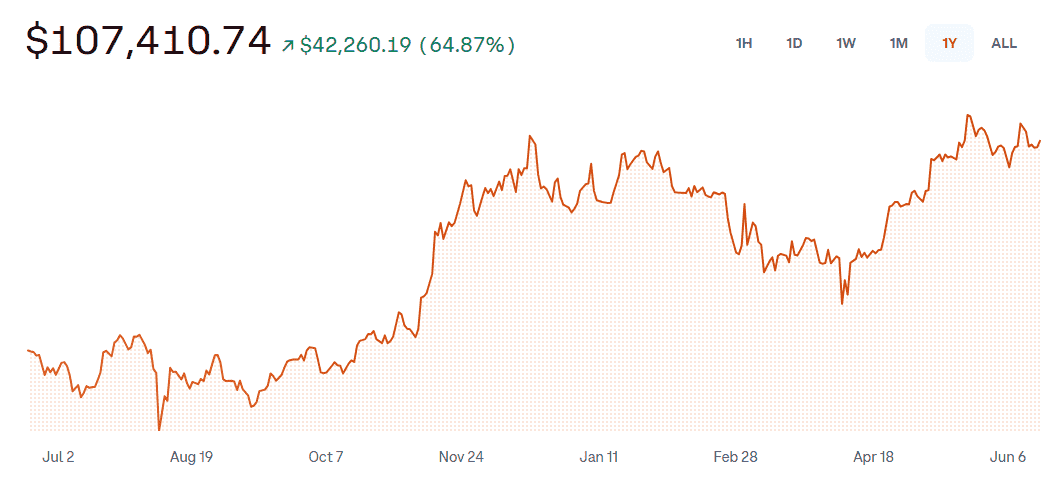Click the Nov 24 date label

461,457
